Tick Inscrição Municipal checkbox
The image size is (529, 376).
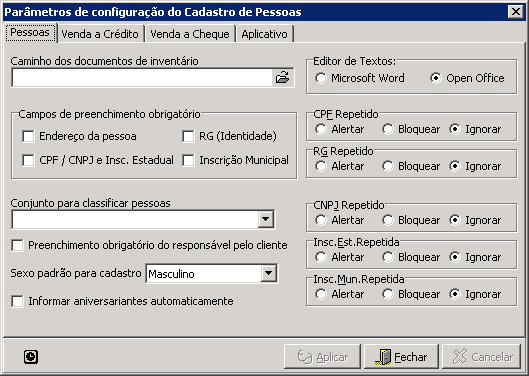188,160
